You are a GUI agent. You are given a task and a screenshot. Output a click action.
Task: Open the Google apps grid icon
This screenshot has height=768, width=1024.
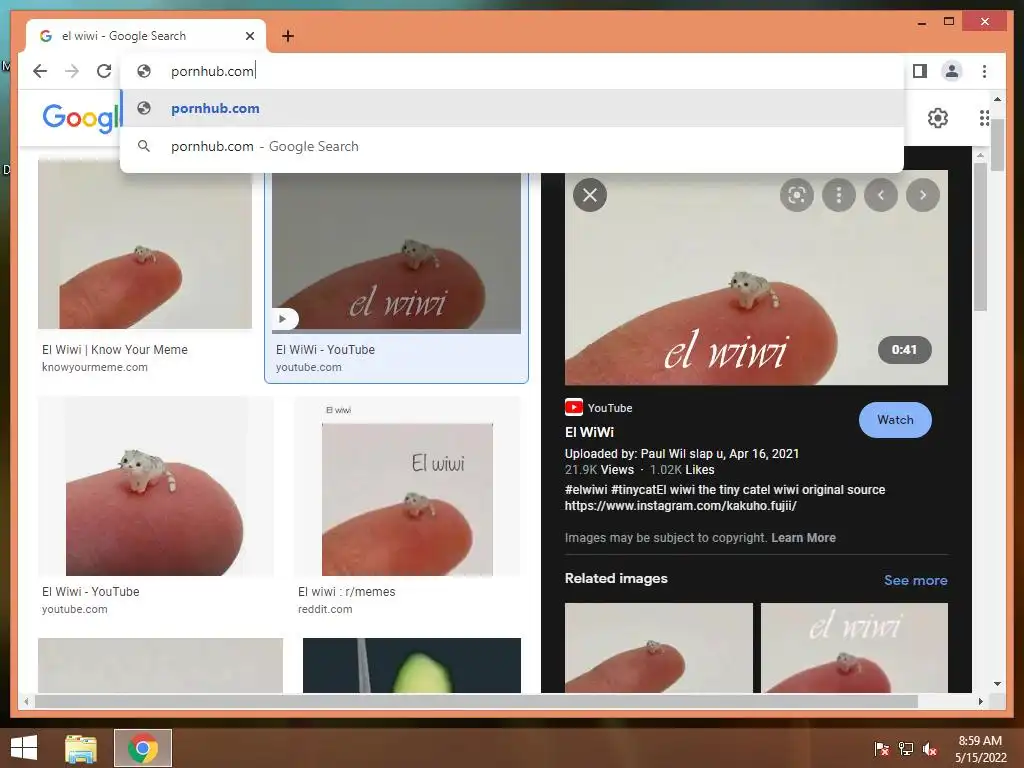[x=984, y=118]
